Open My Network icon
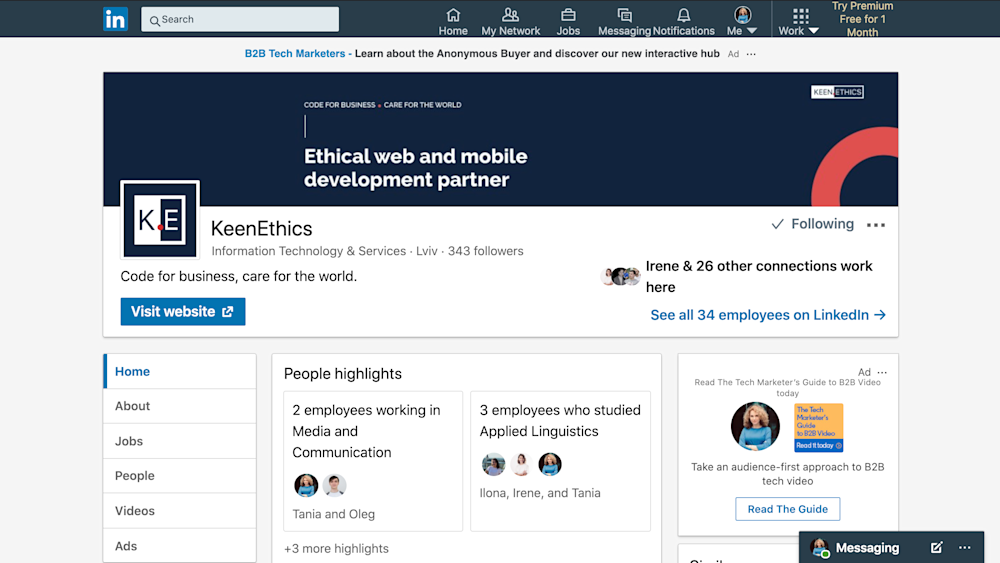This screenshot has width=1000, height=563. (510, 22)
